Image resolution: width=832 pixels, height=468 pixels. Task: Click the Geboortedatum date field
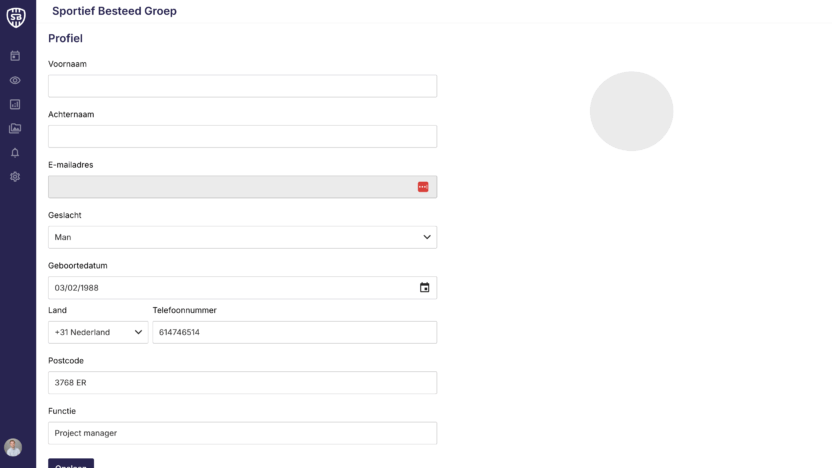point(230,288)
